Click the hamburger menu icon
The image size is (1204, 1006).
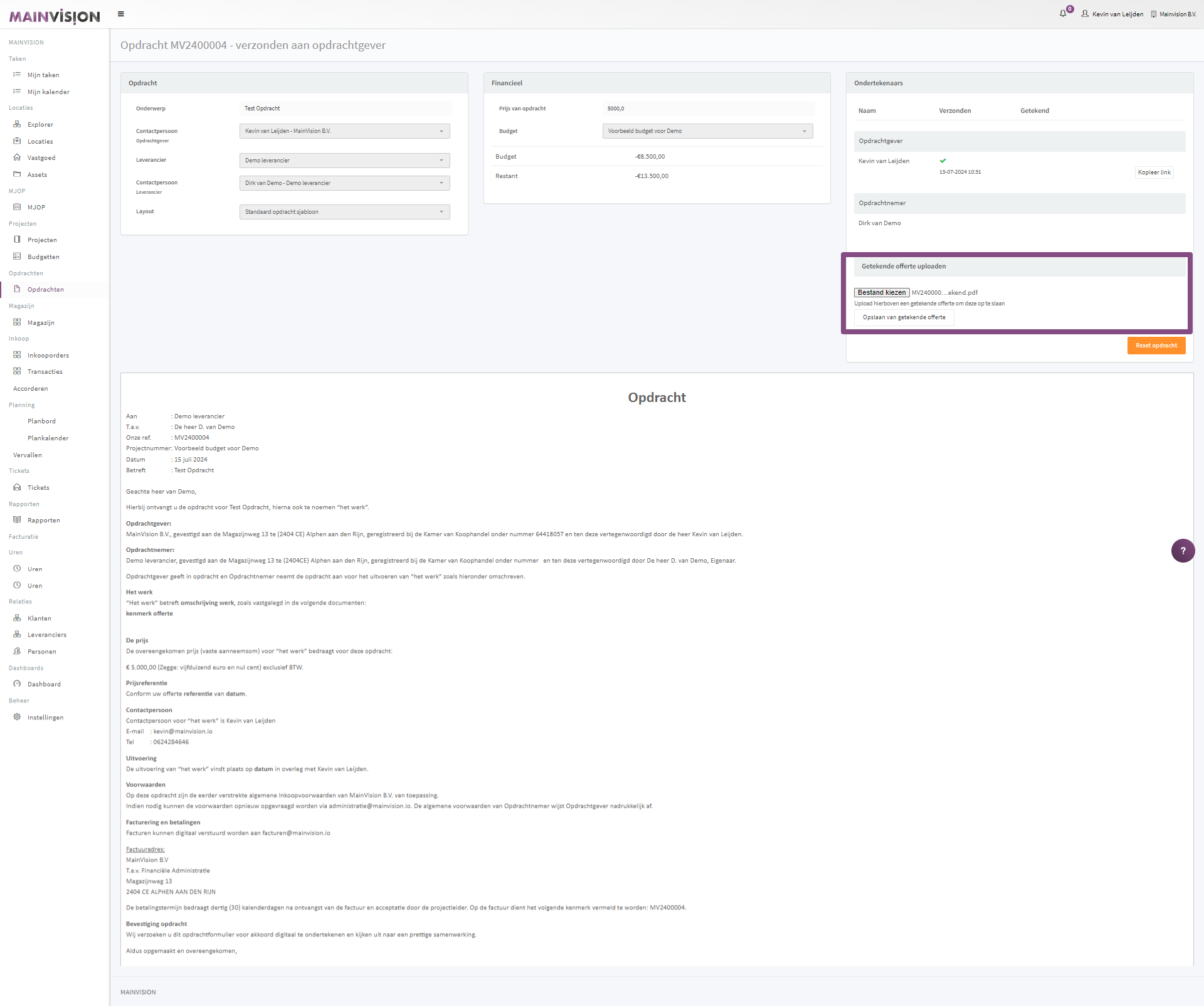121,14
